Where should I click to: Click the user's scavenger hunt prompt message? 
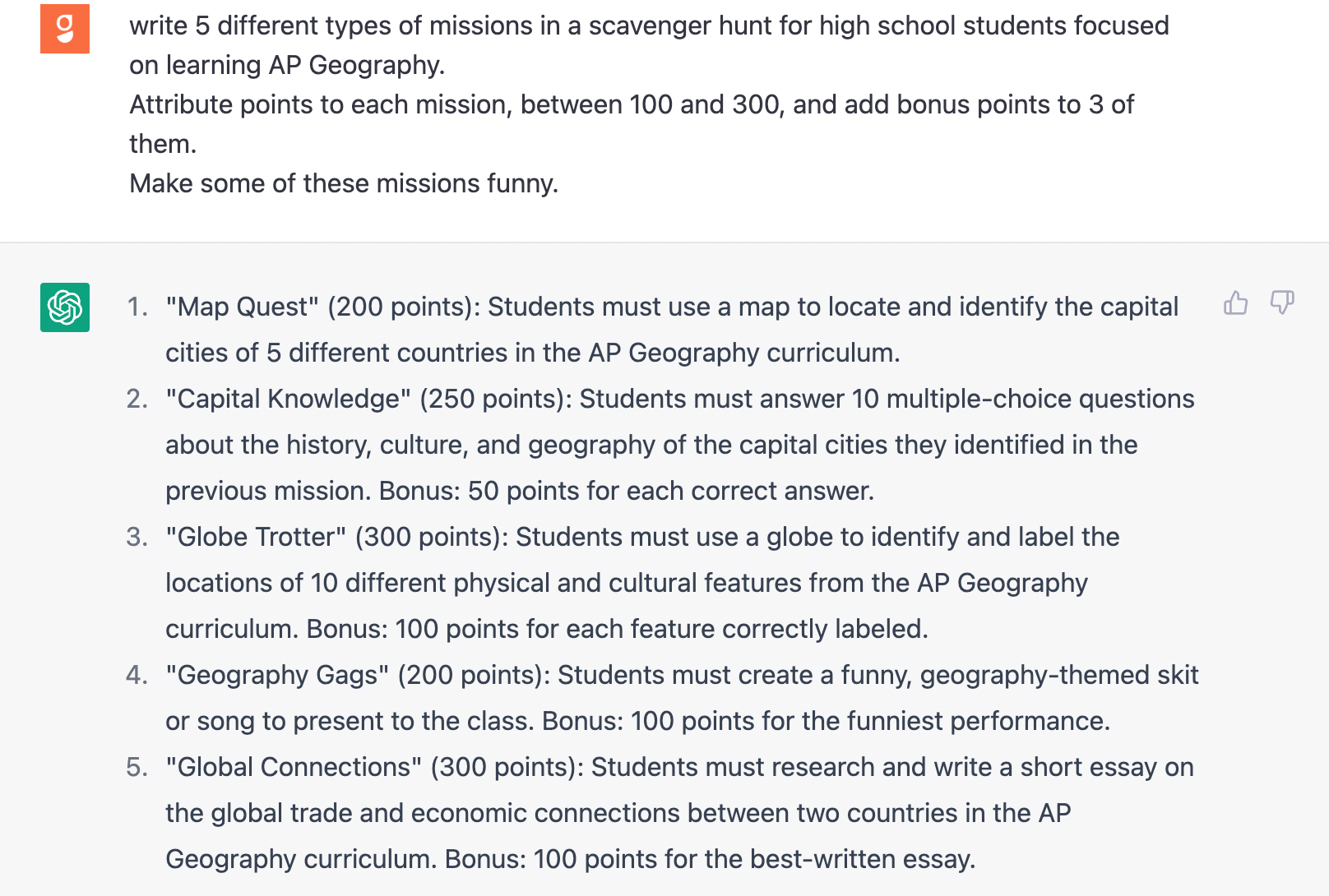[648, 104]
